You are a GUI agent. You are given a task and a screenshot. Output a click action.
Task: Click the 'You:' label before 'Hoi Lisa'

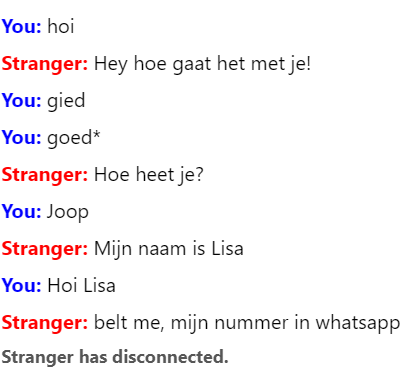point(21,285)
